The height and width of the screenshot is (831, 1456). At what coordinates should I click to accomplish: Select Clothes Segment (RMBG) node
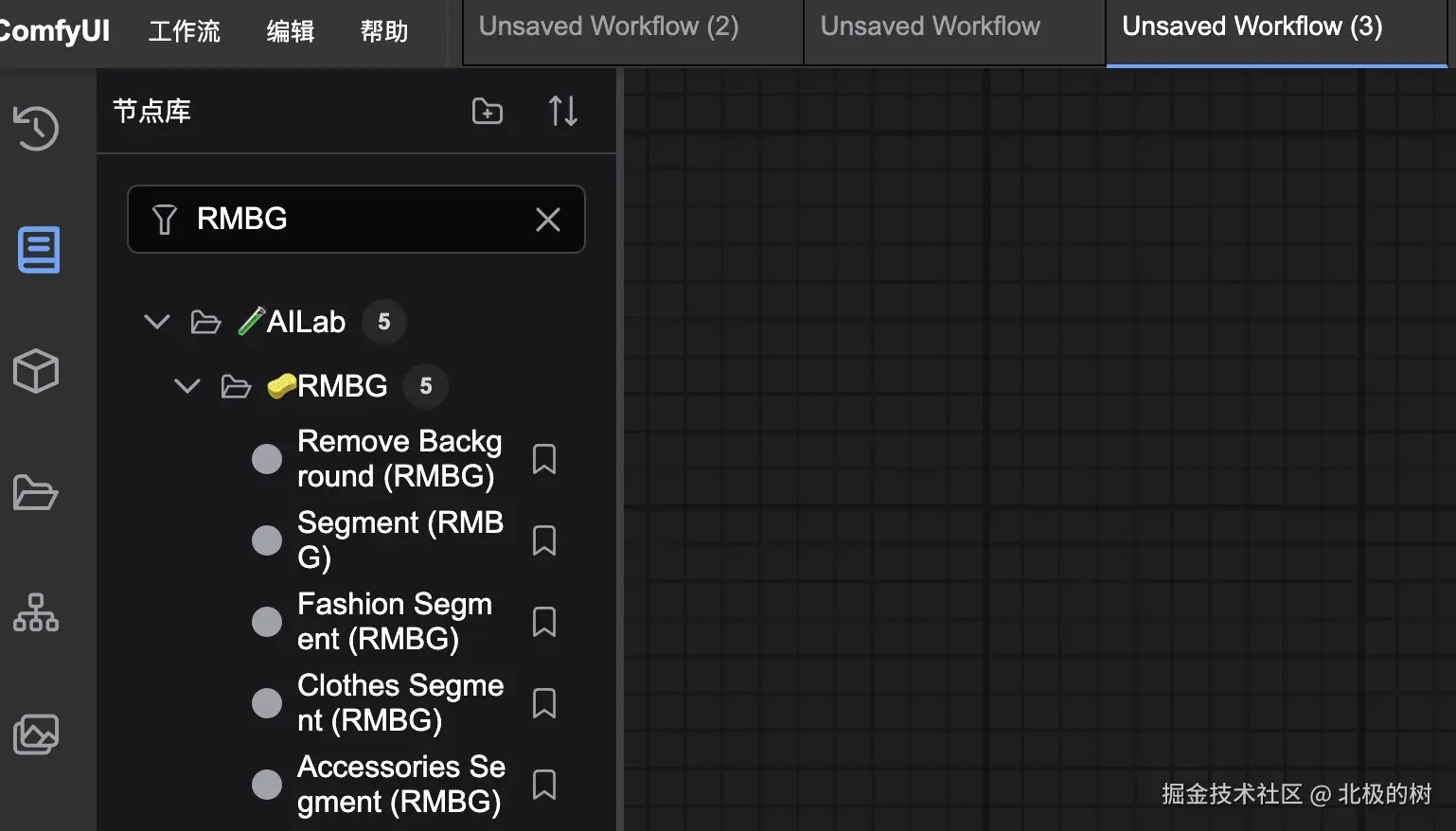pyautogui.click(x=400, y=703)
